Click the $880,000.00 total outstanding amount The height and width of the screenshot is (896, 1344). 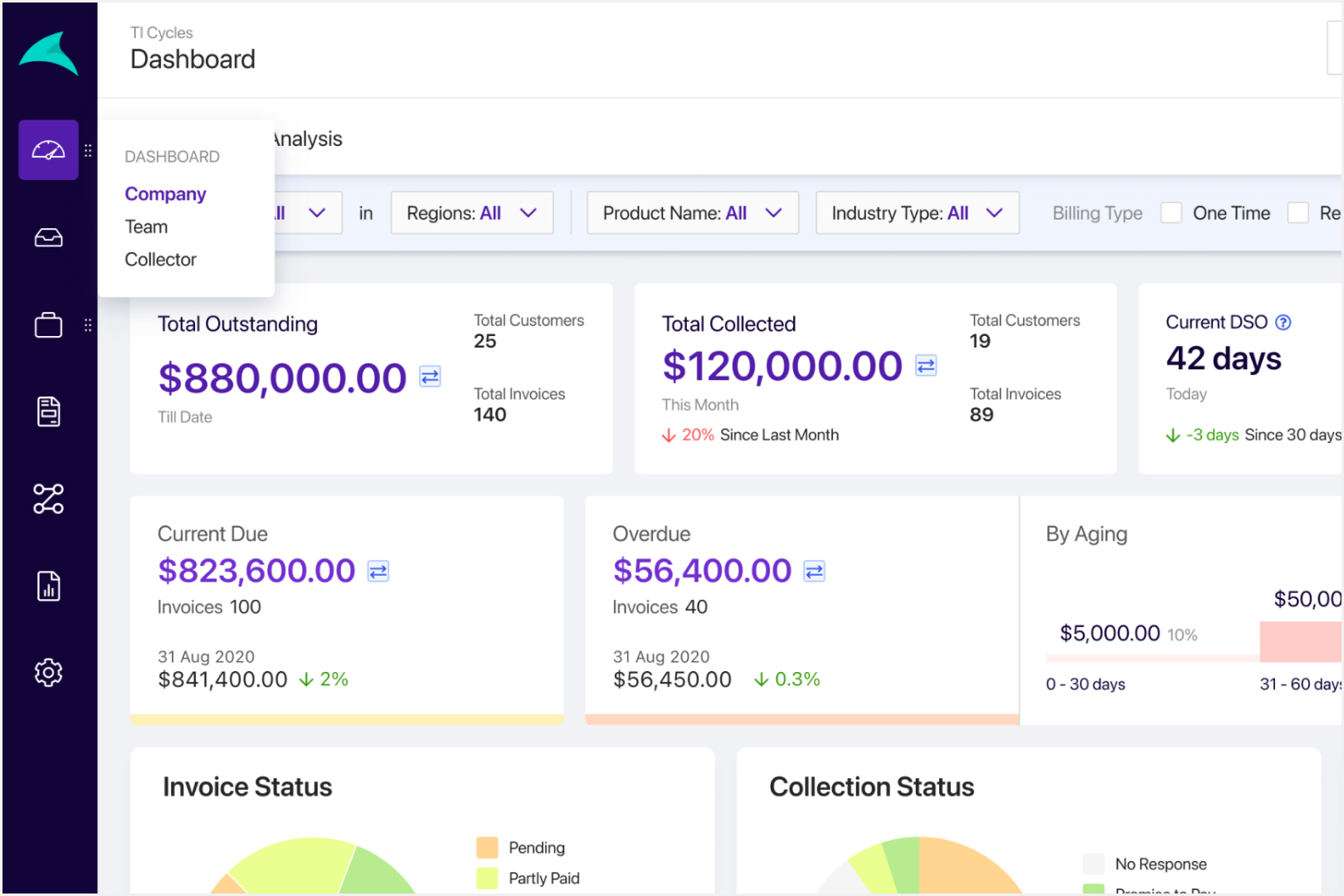click(x=282, y=378)
